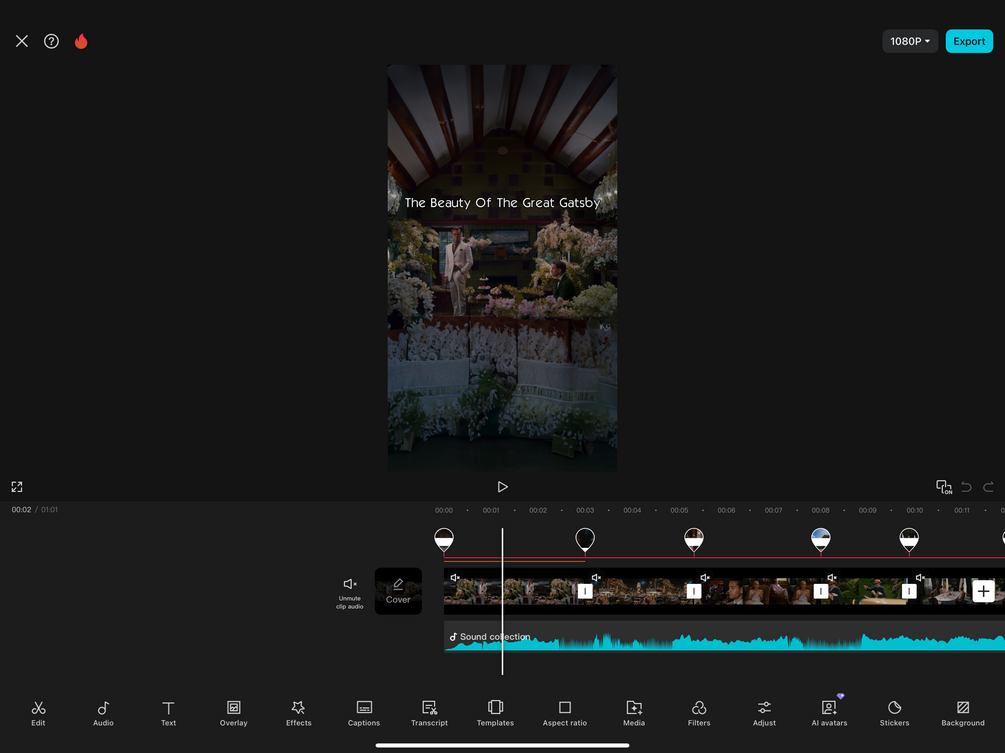This screenshot has width=1005, height=753.
Task: Open transition between fourth and fifth clips
Action: click(x=909, y=591)
